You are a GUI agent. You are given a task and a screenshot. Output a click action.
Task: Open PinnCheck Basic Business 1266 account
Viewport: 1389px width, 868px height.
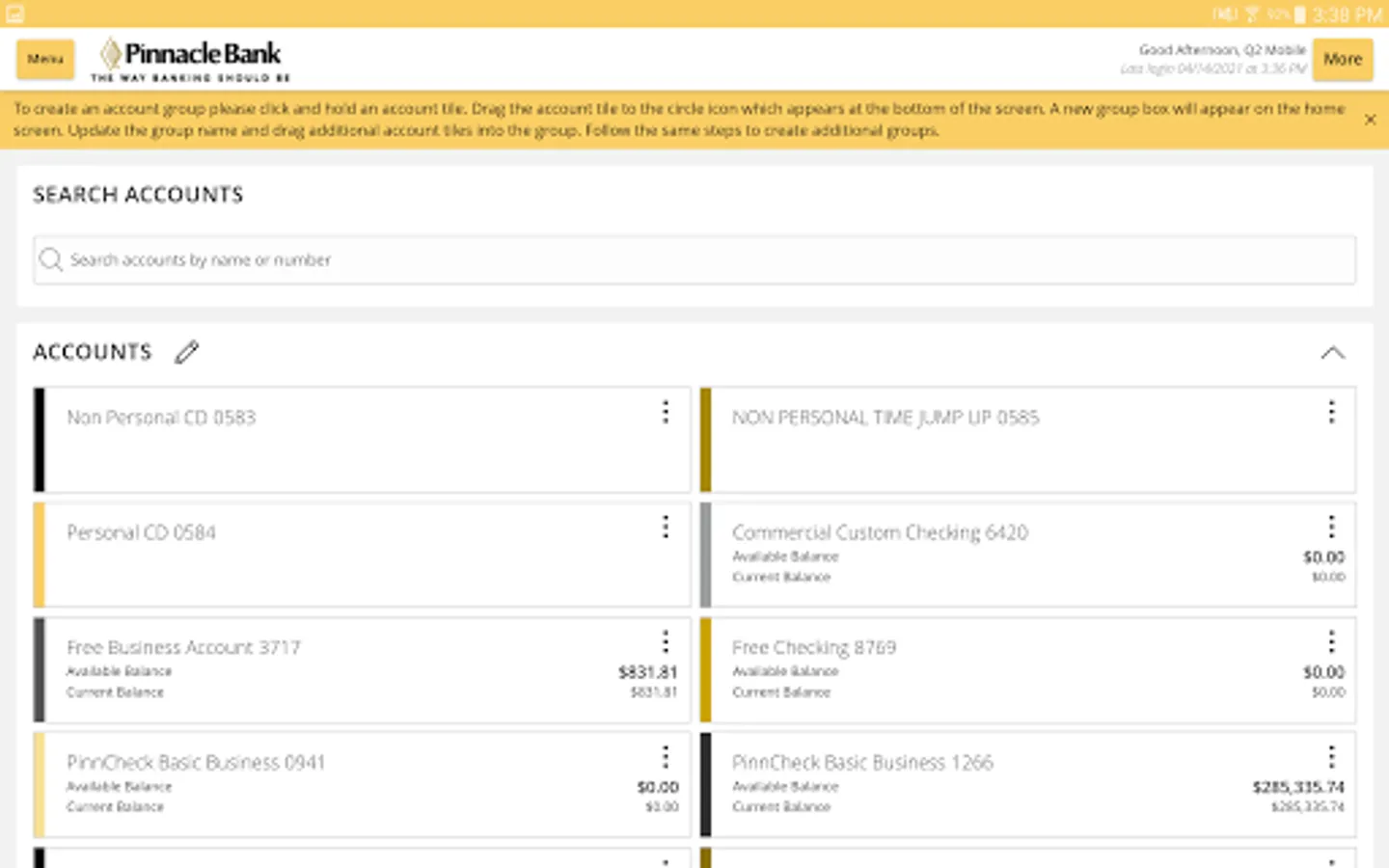pyautogui.click(x=1027, y=785)
